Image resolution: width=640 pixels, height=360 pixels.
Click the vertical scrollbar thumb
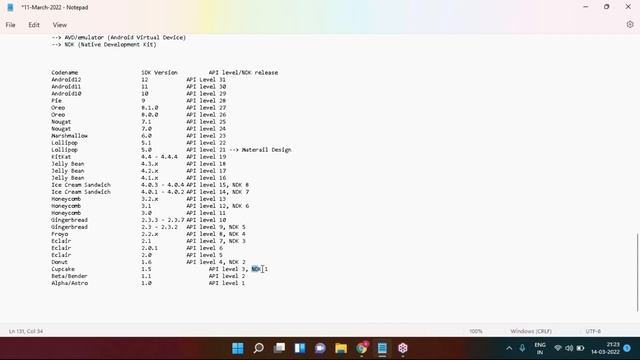pos(637,272)
